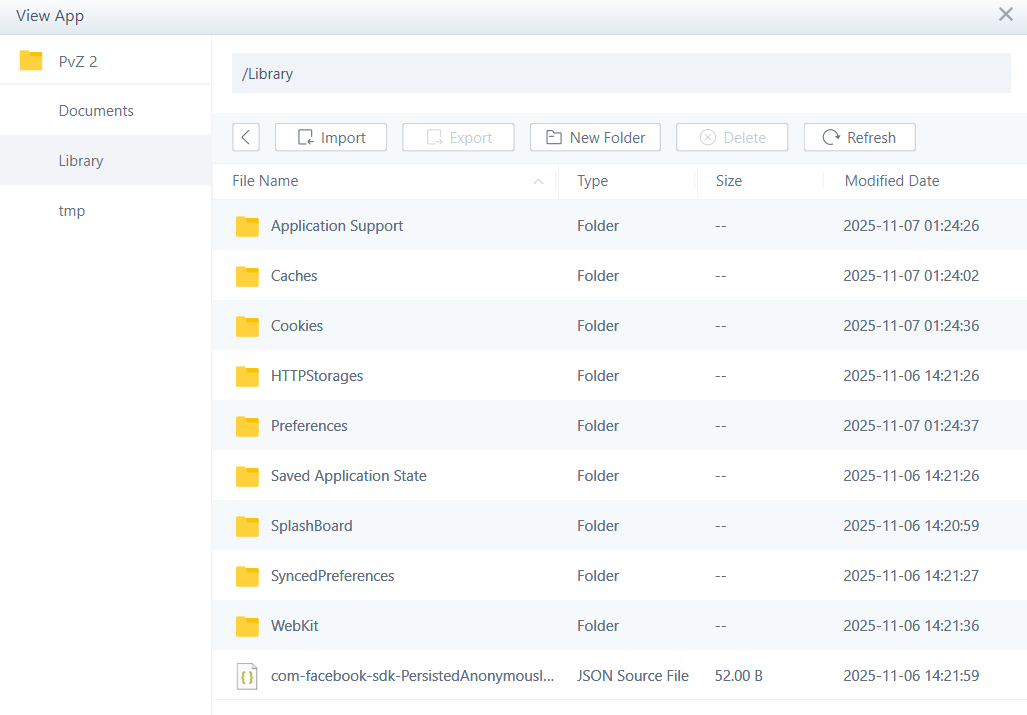Screen dimensions: 1027x715
Task: Select the Preferences file name
Action: point(309,426)
